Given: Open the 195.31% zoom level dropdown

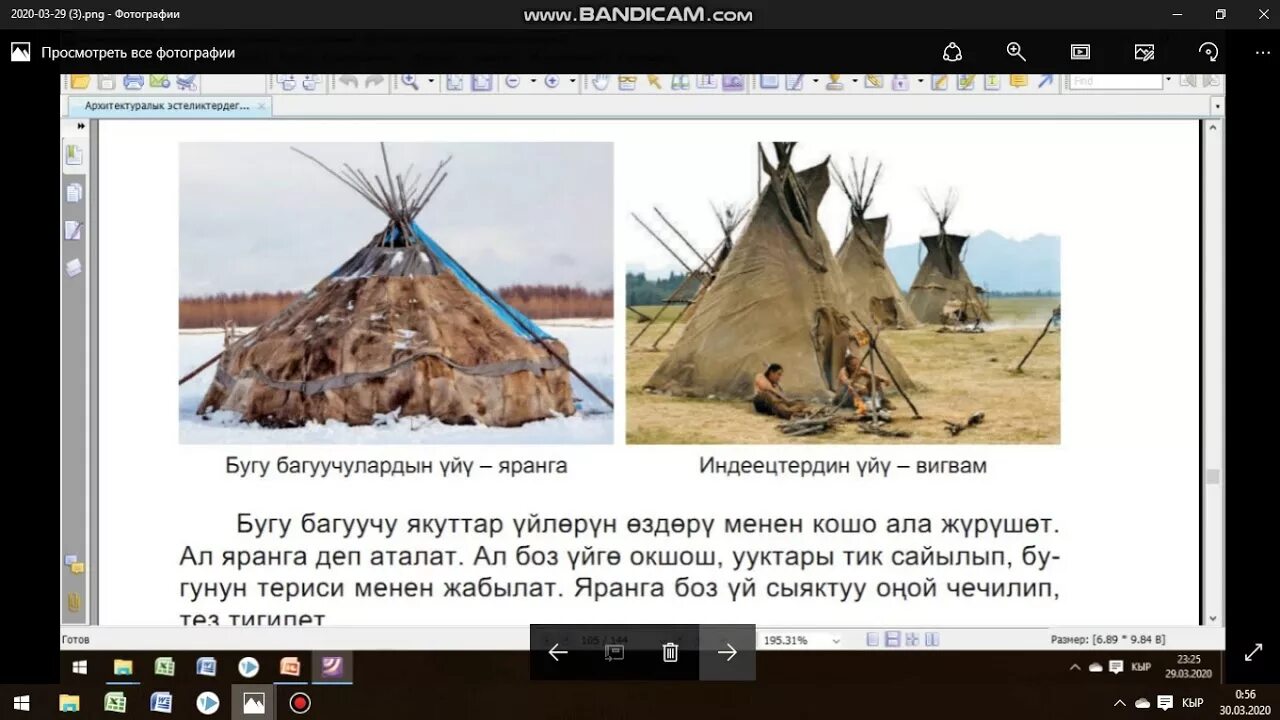Looking at the screenshot, I should coord(836,640).
